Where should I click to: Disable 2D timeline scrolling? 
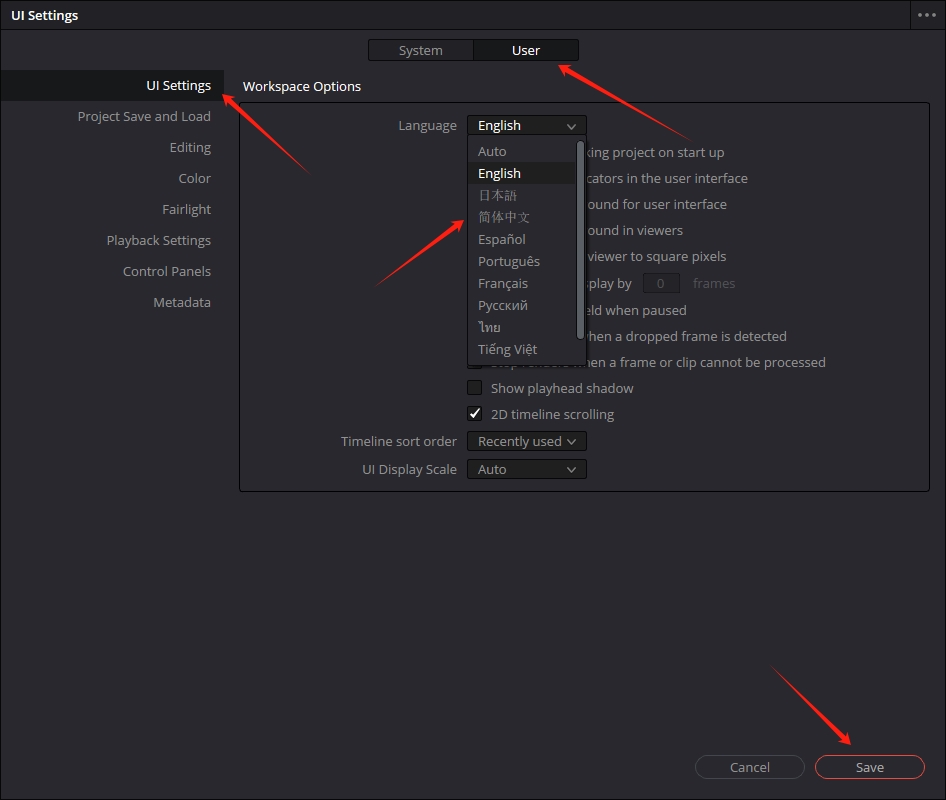[x=474, y=413]
